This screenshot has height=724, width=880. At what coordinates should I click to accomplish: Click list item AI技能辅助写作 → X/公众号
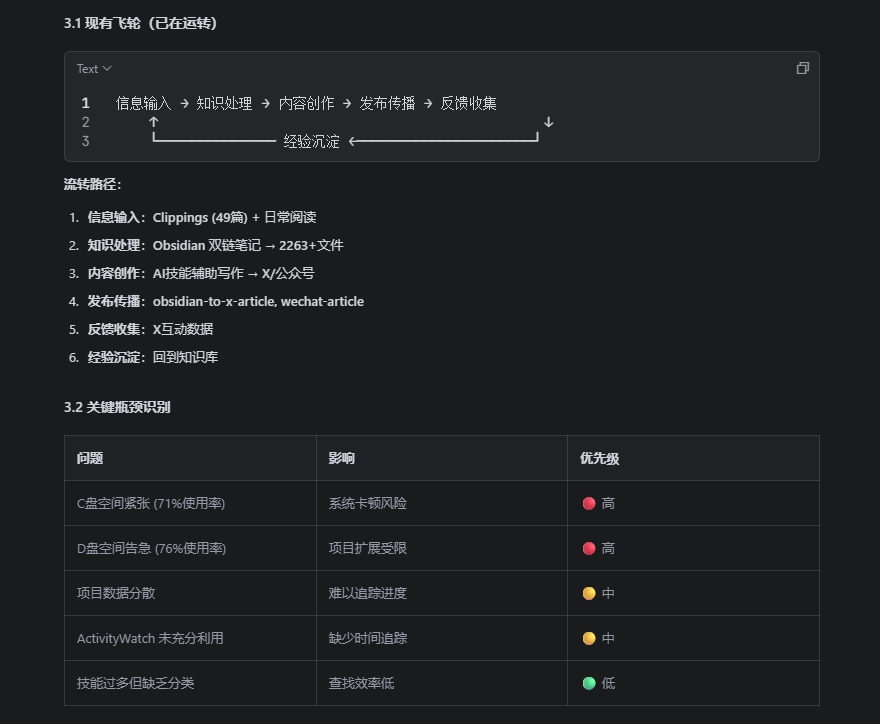coord(233,273)
